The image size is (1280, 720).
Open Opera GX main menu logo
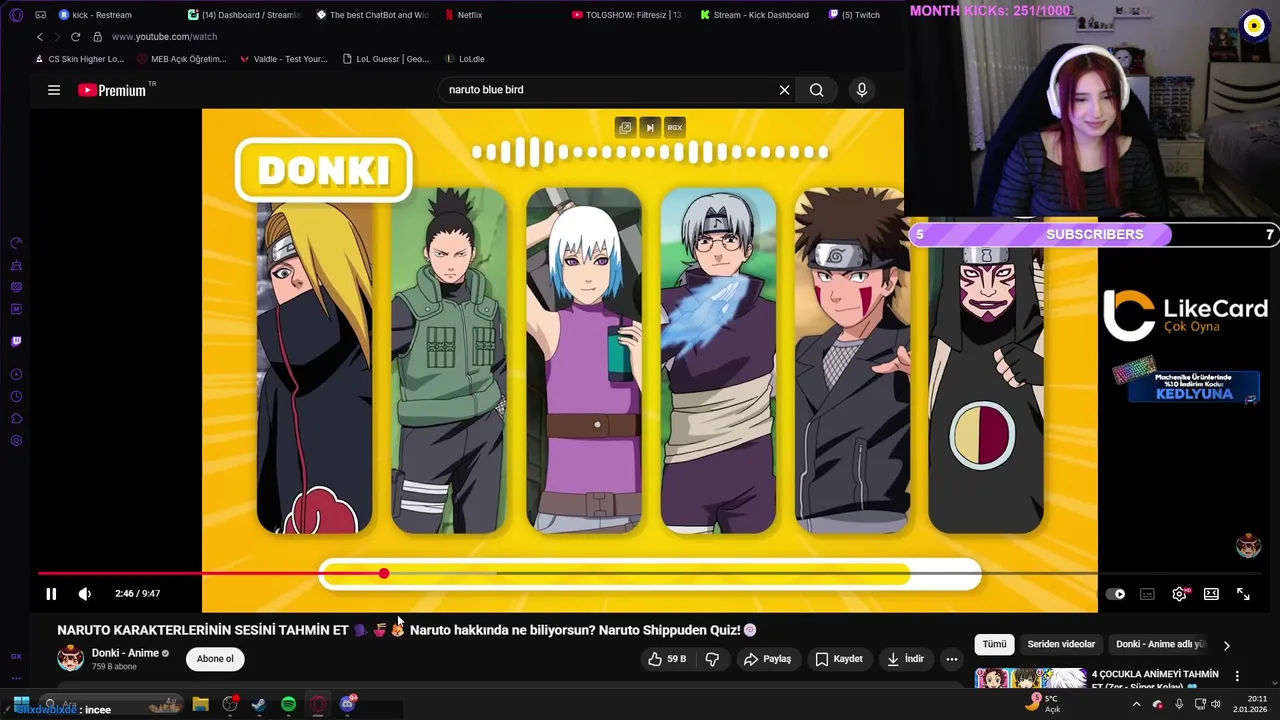[16, 15]
